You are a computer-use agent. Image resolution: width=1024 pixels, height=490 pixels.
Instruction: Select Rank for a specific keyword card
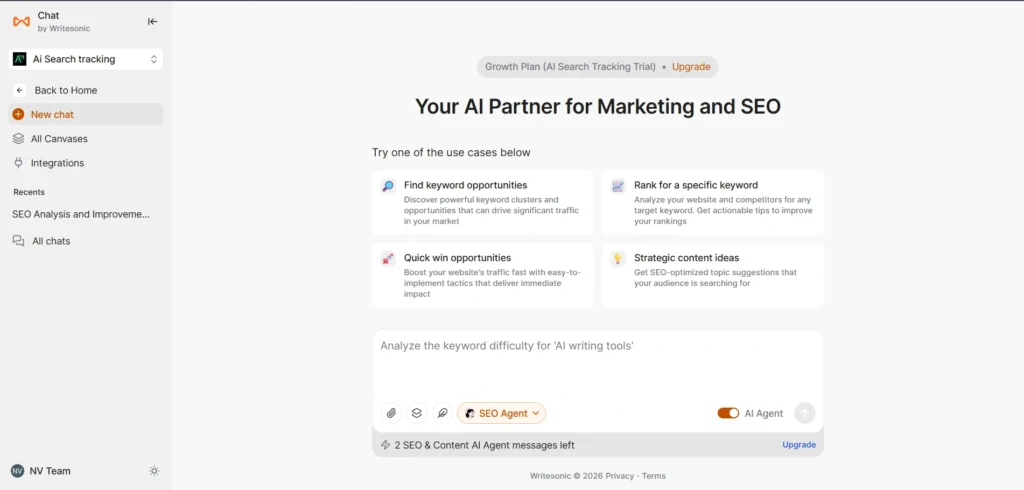pos(712,203)
